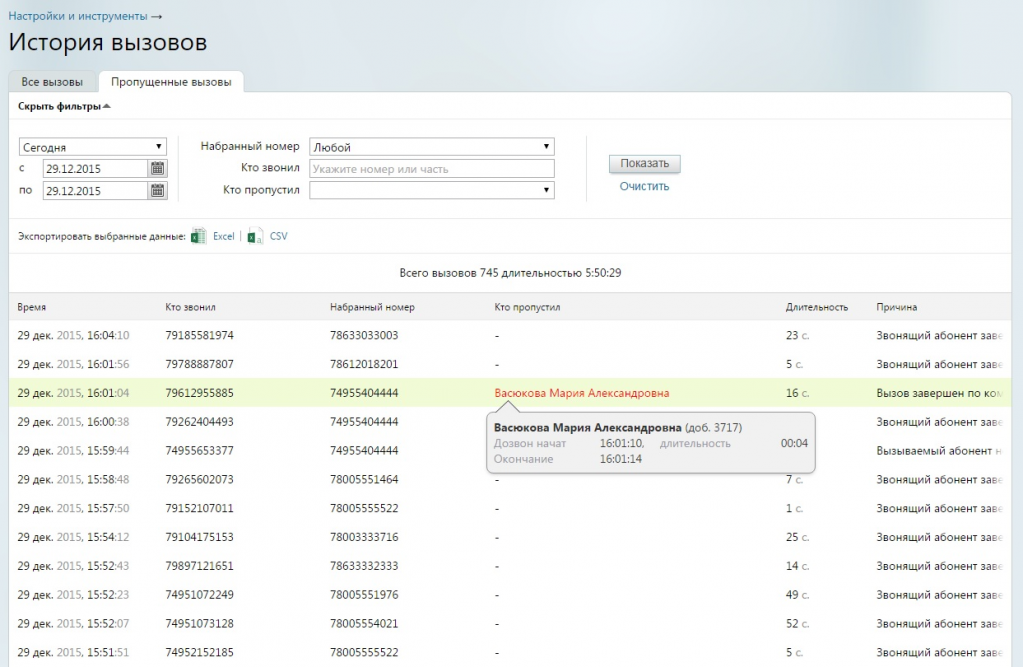
Task: Focus the Кто звонил input field
Action: 431,169
